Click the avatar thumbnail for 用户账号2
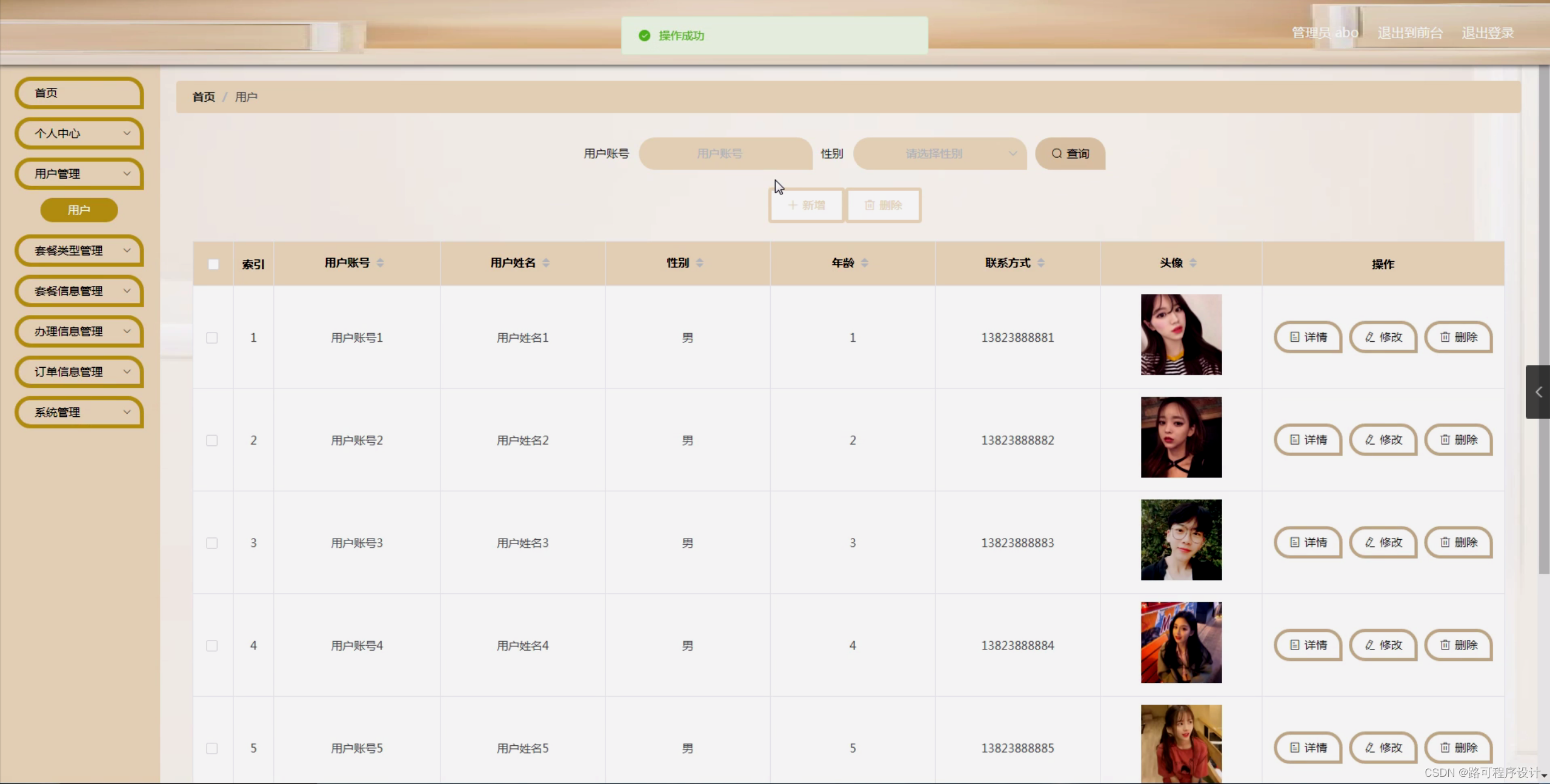 coord(1181,437)
